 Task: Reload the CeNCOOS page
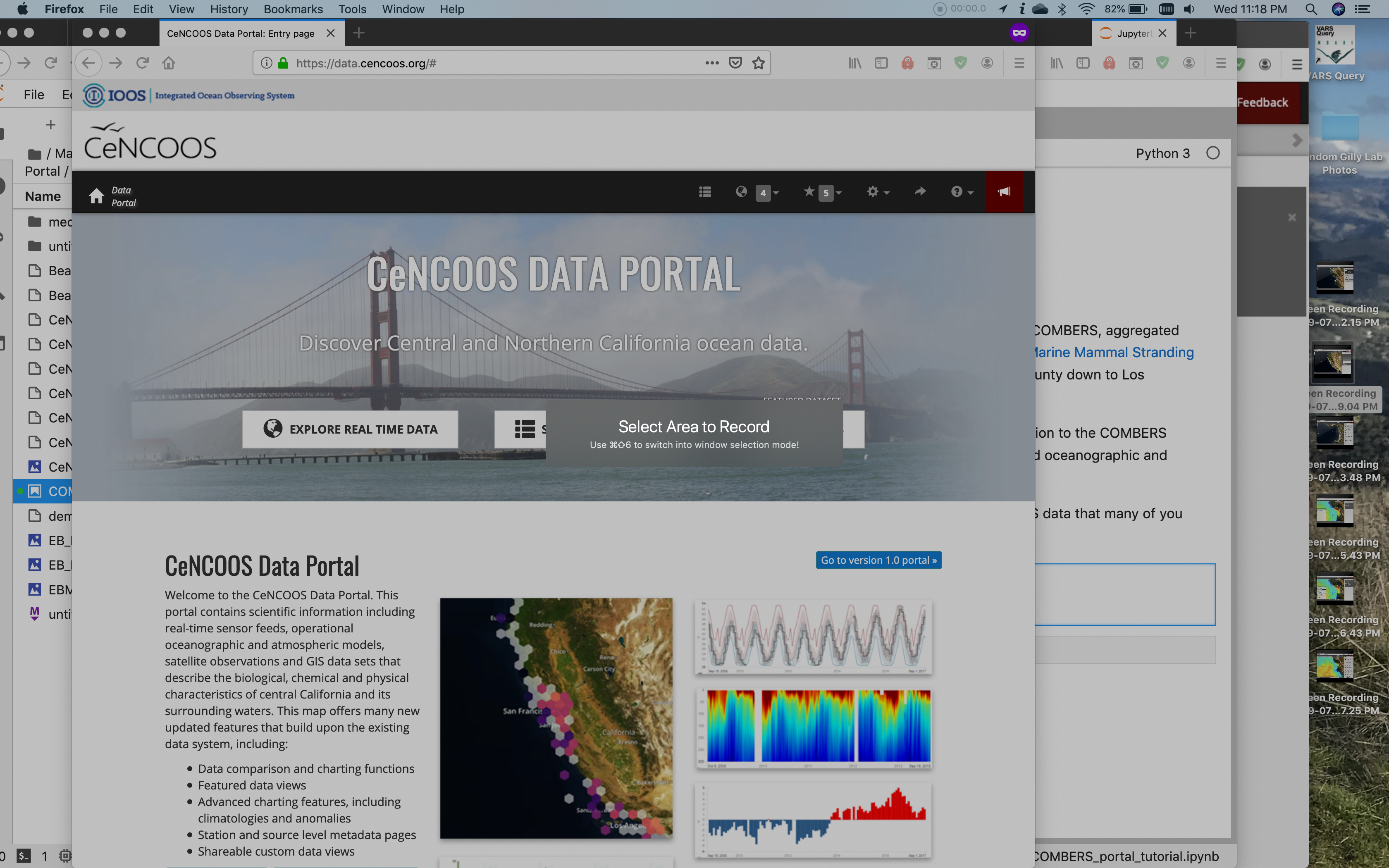click(142, 63)
